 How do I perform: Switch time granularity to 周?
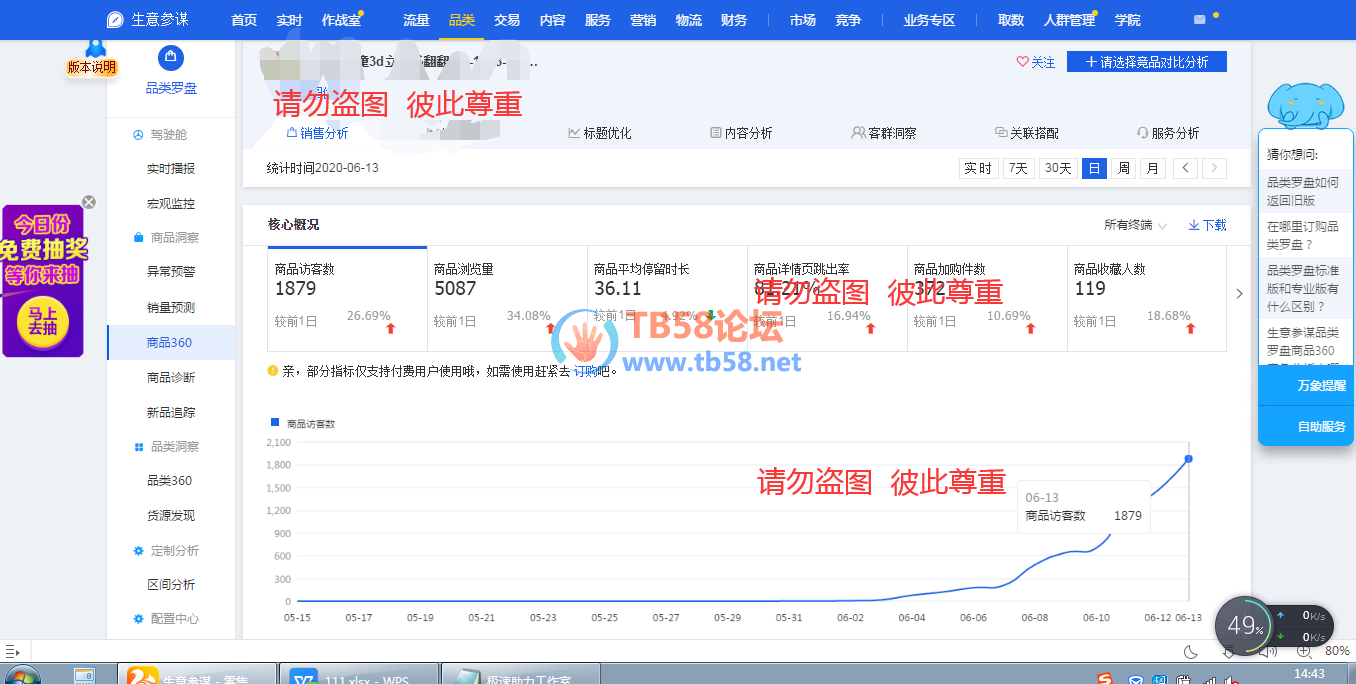point(1124,168)
